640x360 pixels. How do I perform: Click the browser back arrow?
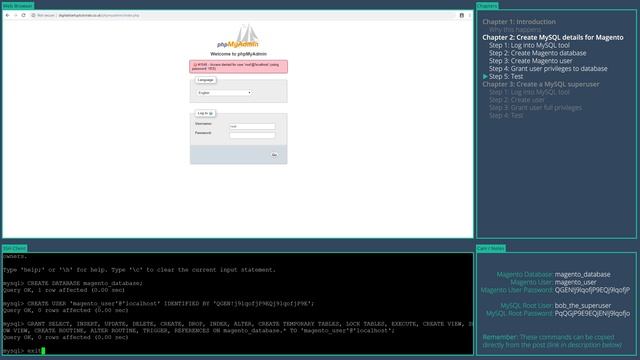click(7, 15)
